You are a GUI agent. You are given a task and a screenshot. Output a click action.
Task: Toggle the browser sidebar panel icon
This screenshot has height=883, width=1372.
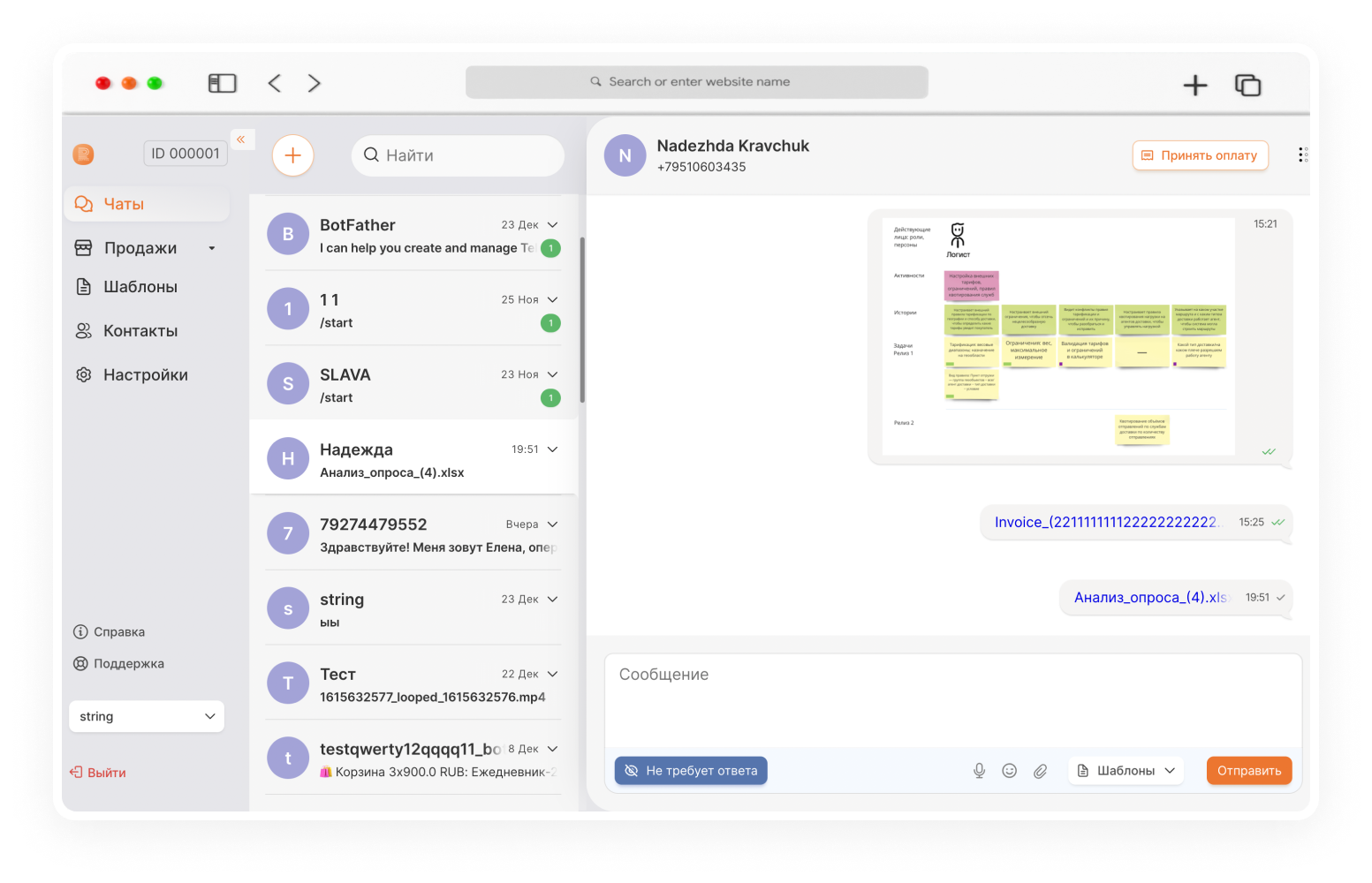coord(222,83)
